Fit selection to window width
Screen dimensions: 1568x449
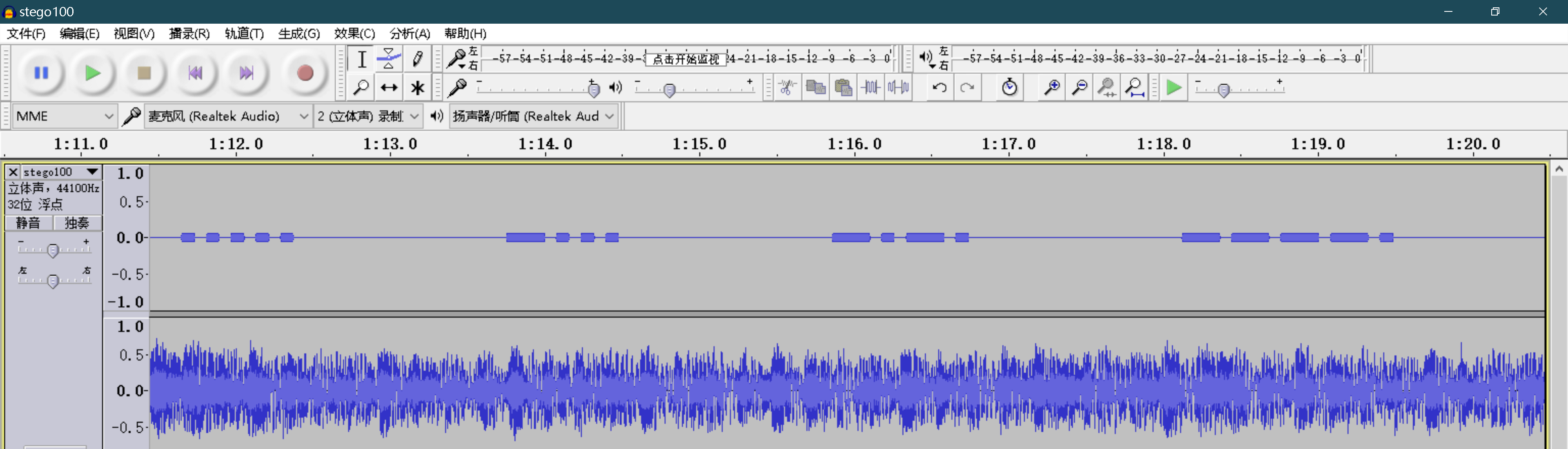1107,88
